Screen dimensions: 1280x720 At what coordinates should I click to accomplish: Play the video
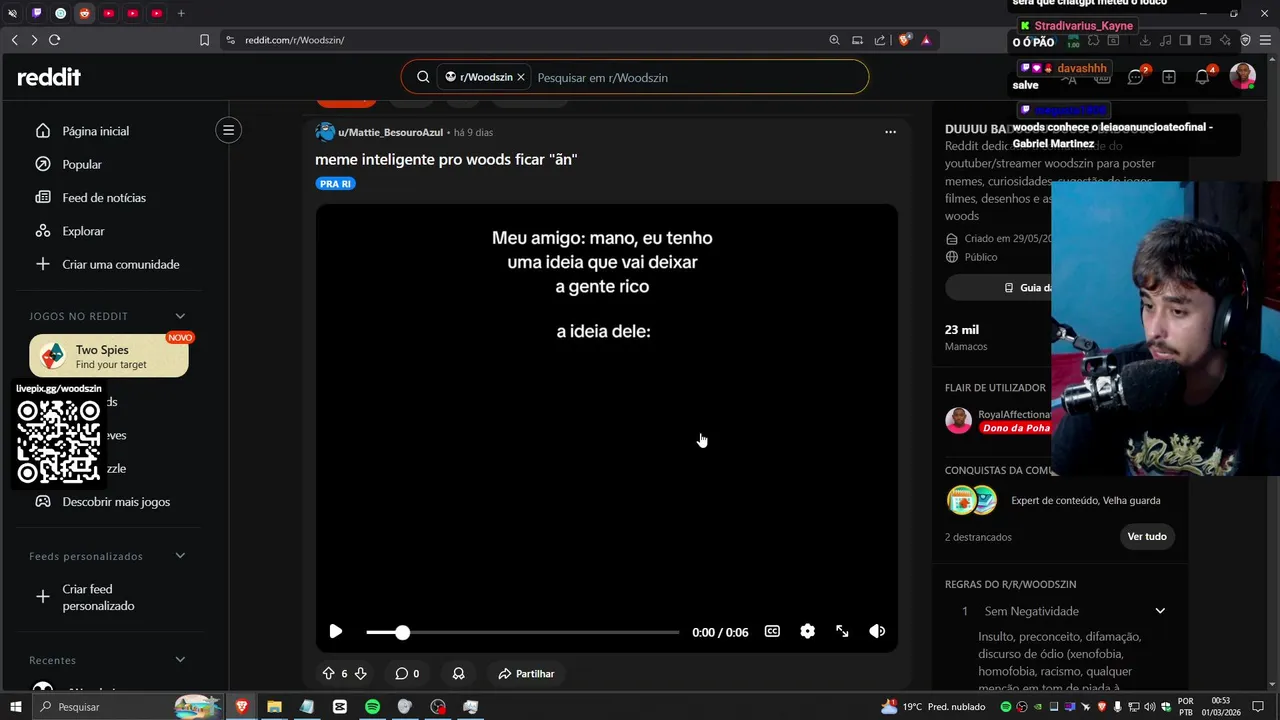coord(336,632)
